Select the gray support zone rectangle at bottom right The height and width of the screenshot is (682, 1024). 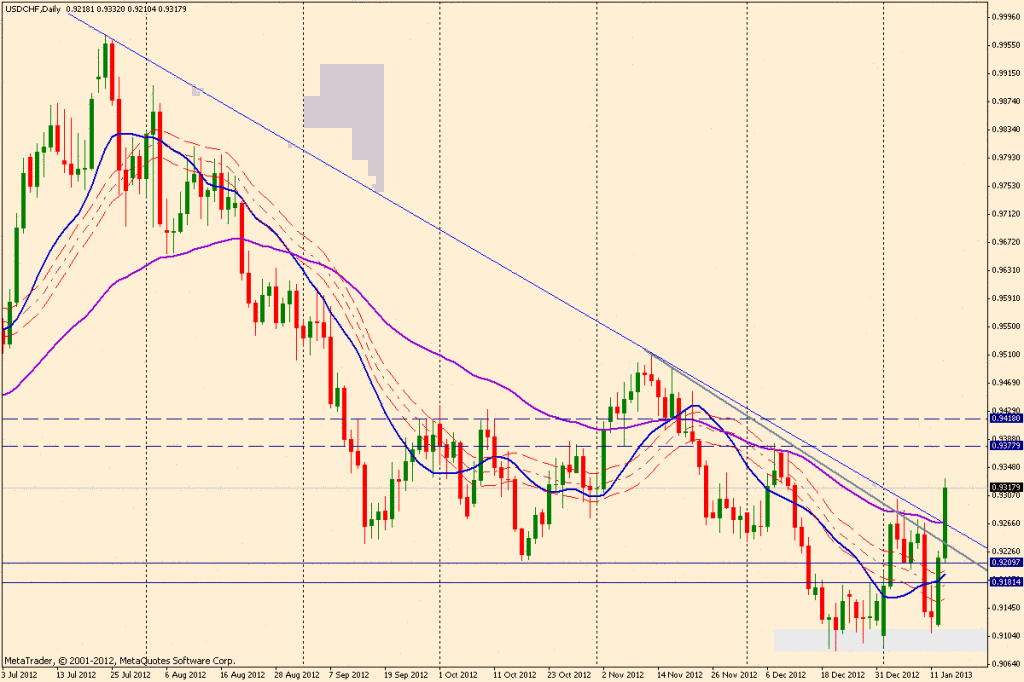coord(879,640)
